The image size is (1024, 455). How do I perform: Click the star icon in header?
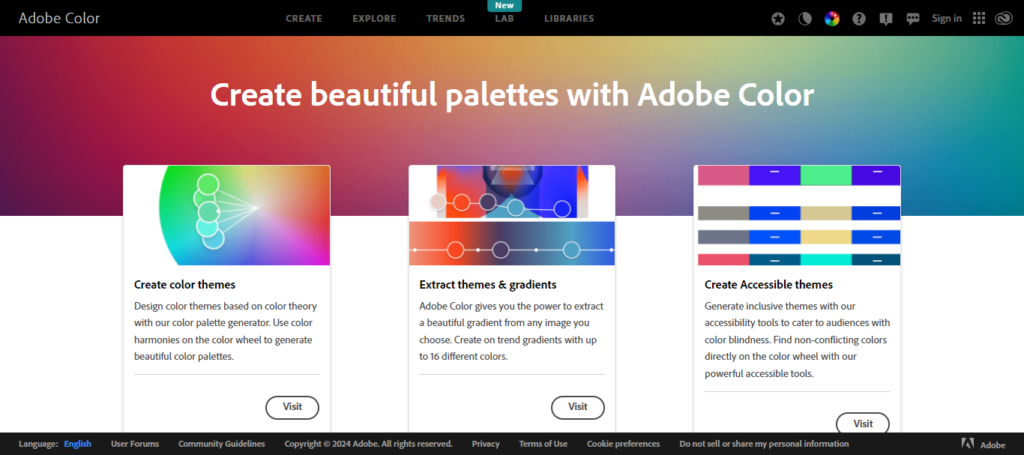point(779,18)
